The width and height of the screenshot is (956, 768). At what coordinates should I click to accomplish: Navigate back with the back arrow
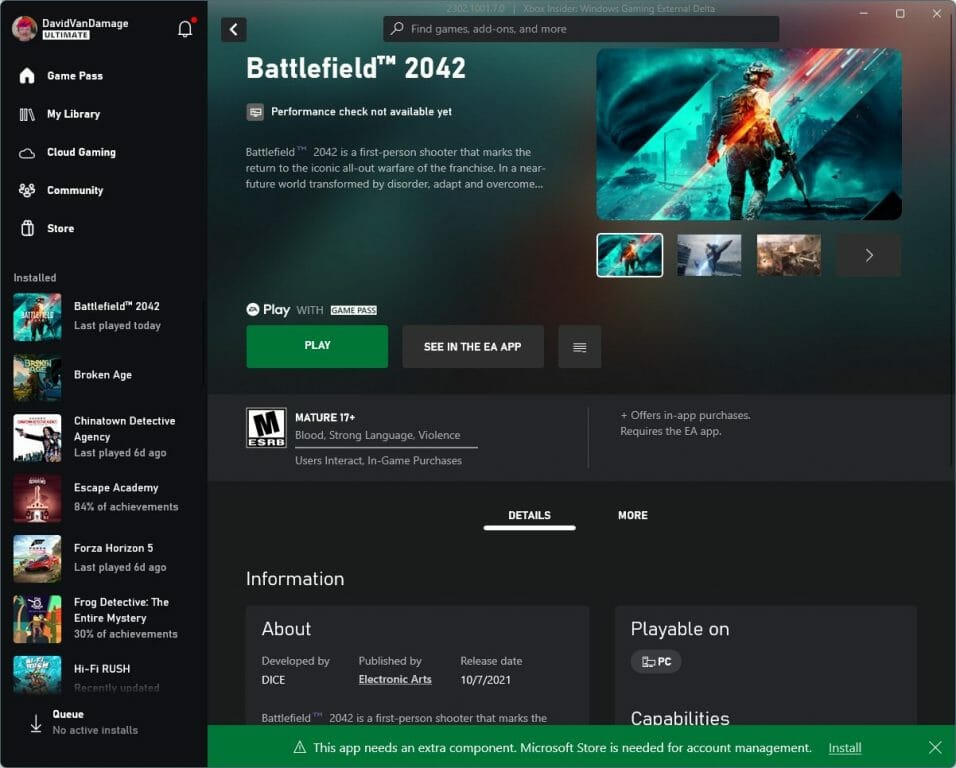(233, 29)
